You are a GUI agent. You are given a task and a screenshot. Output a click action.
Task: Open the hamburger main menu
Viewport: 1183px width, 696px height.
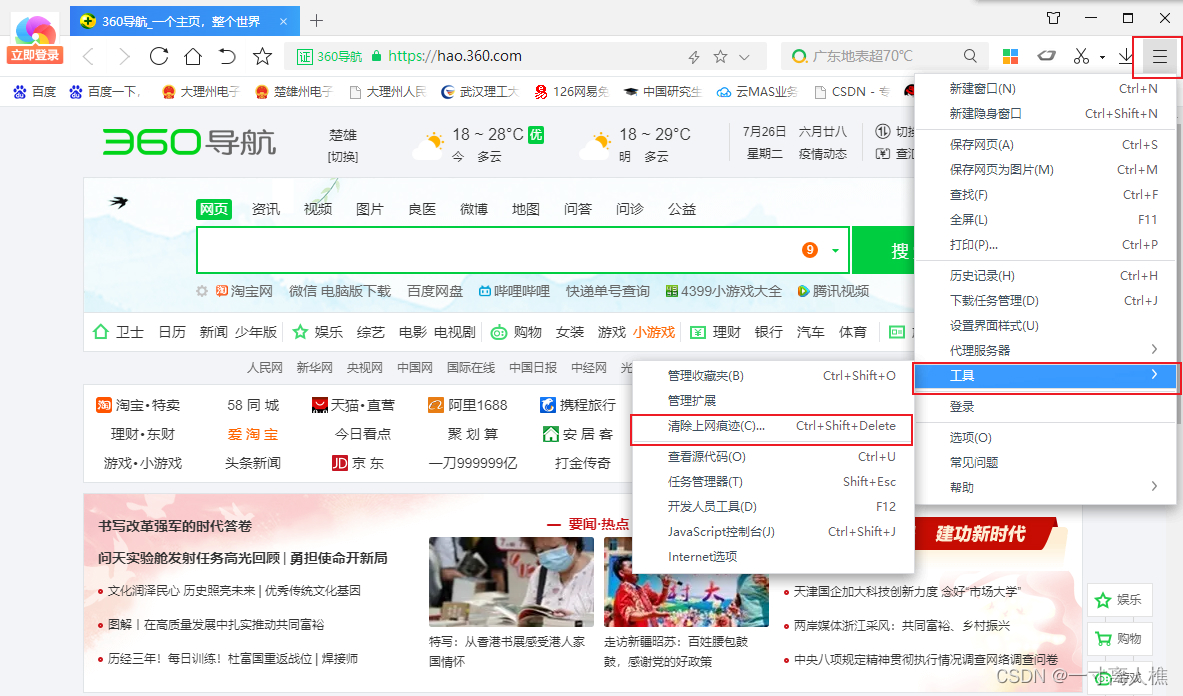pyautogui.click(x=1159, y=57)
